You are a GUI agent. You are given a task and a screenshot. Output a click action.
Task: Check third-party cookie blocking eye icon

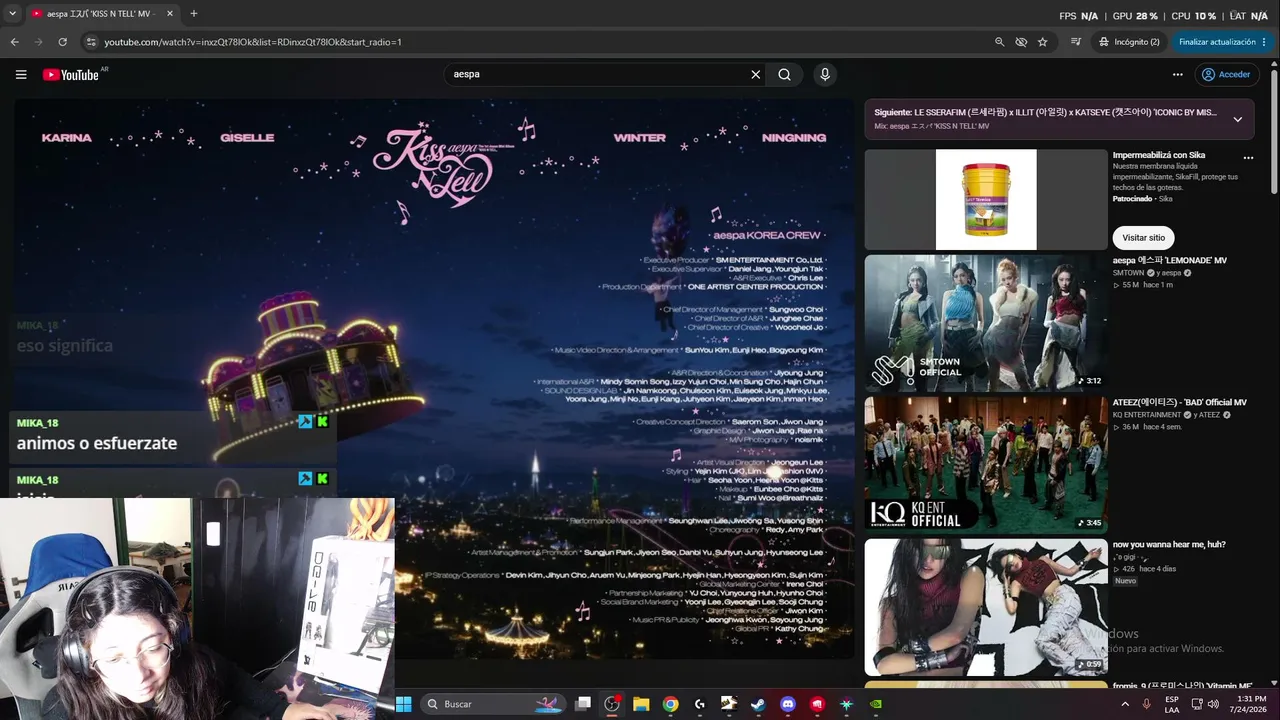pyautogui.click(x=1021, y=42)
